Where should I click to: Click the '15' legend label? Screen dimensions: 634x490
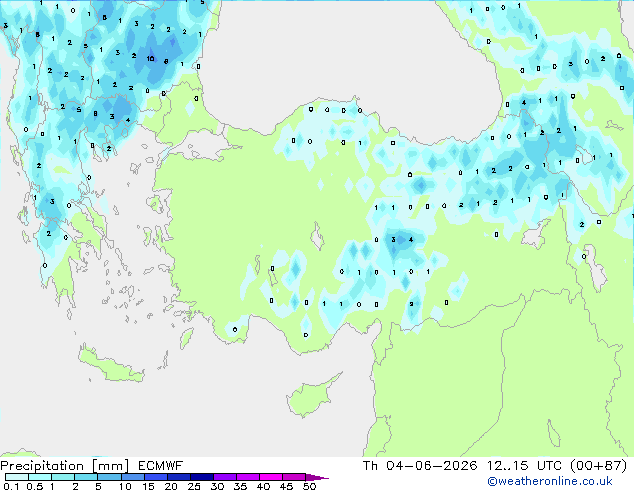[148, 486]
